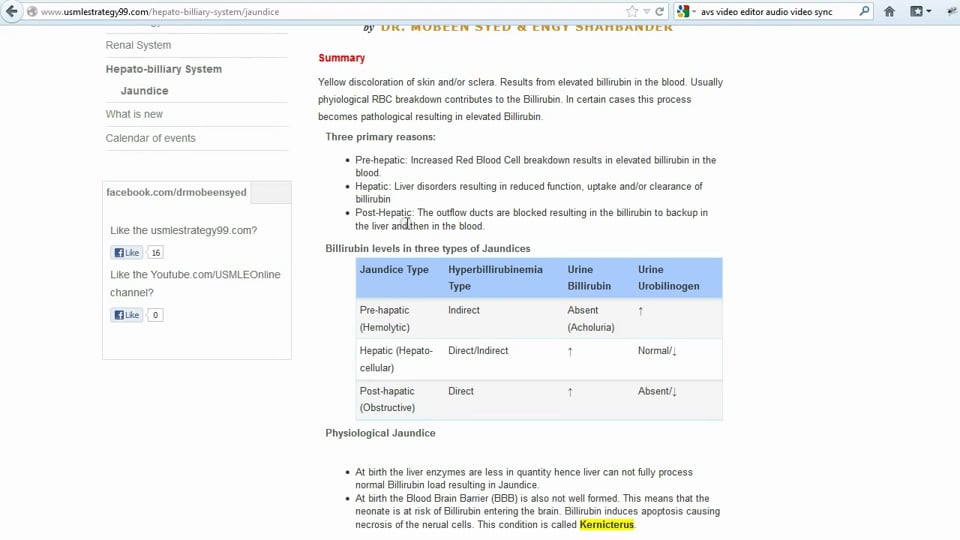Click the site identity globe icon
This screenshot has width=960, height=540.
[x=32, y=12]
